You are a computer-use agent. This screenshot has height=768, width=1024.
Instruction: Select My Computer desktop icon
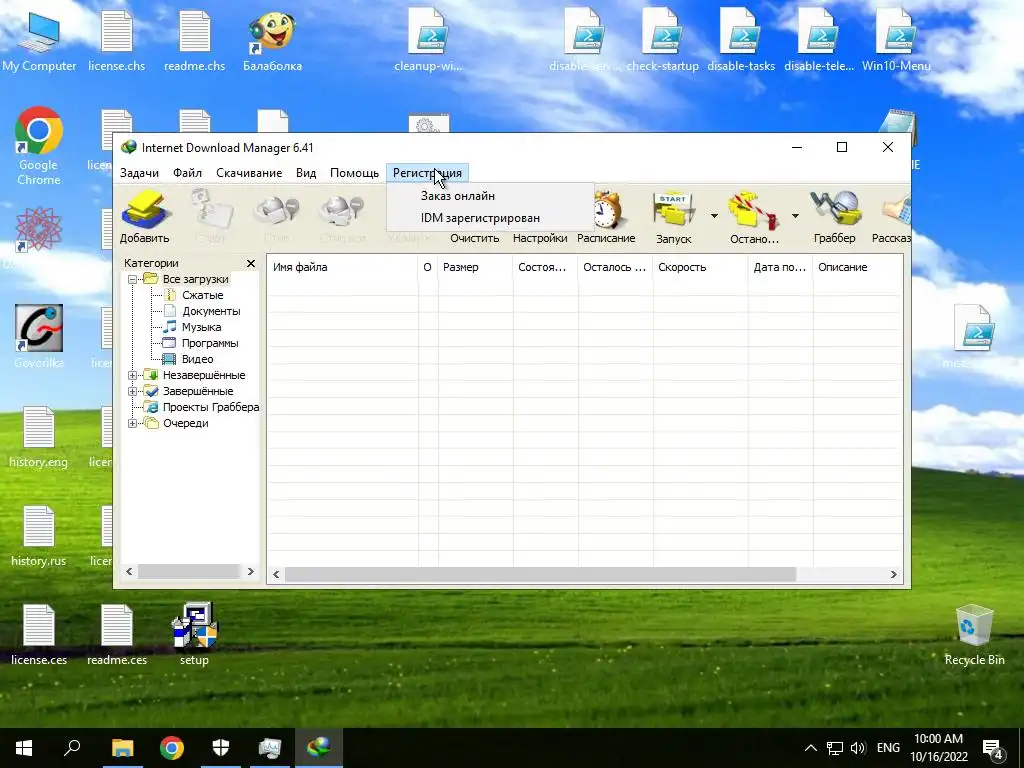(x=39, y=42)
